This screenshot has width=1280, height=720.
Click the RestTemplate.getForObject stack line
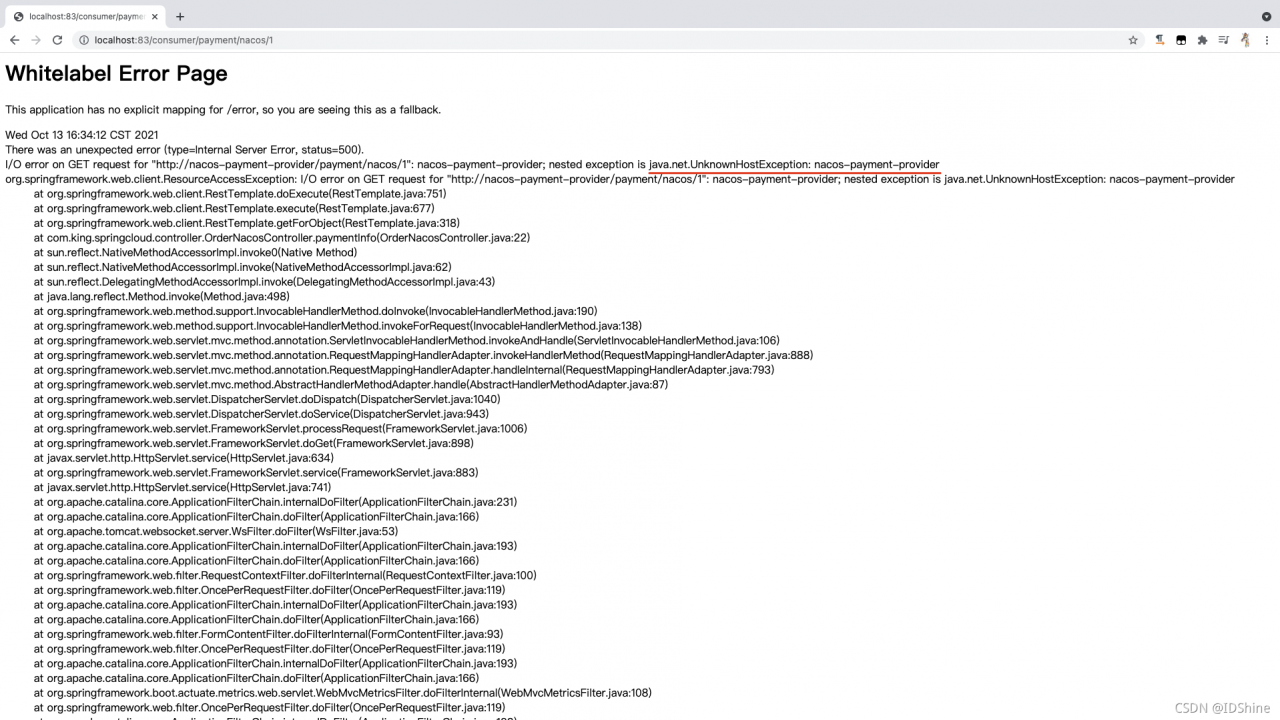click(247, 223)
